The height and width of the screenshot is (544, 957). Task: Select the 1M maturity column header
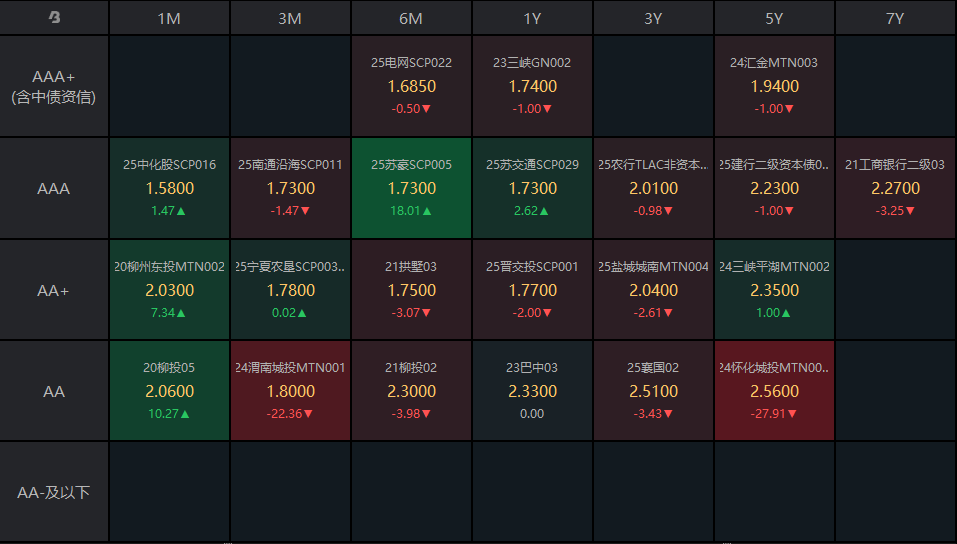pyautogui.click(x=169, y=18)
